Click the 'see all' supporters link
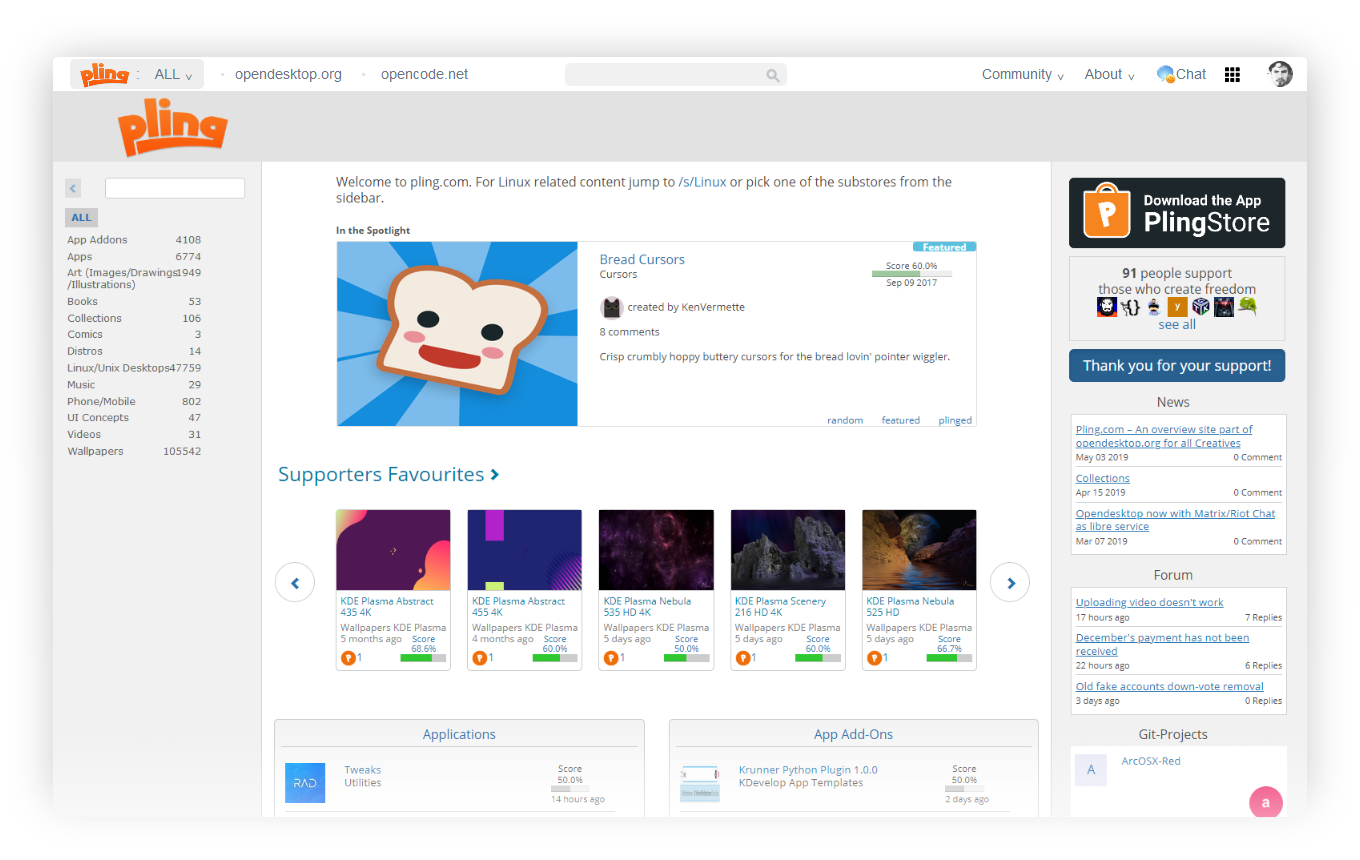Image resolution: width=1360 pixels, height=860 pixels. (x=1177, y=324)
